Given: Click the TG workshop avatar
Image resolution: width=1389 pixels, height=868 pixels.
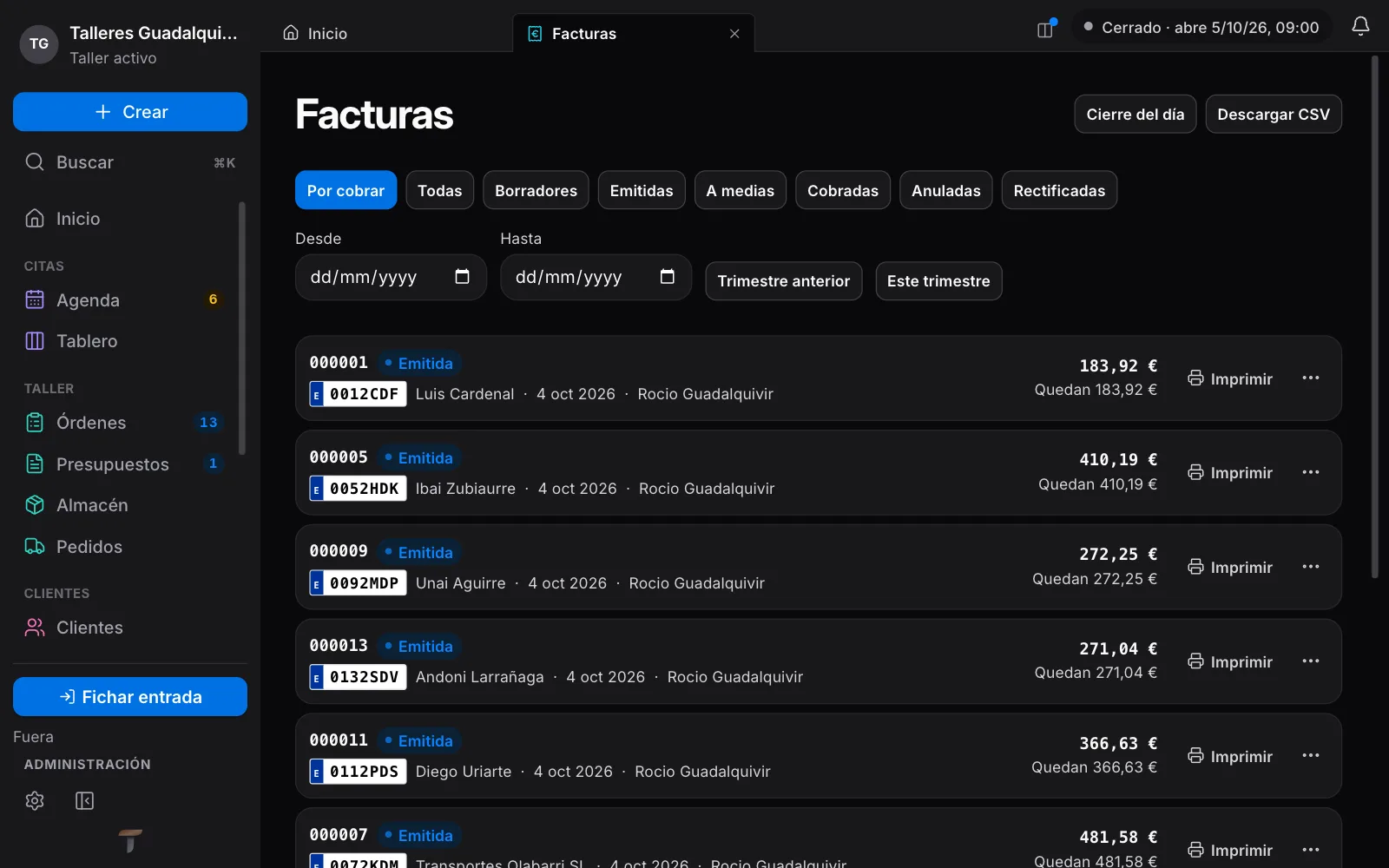Looking at the screenshot, I should (39, 44).
